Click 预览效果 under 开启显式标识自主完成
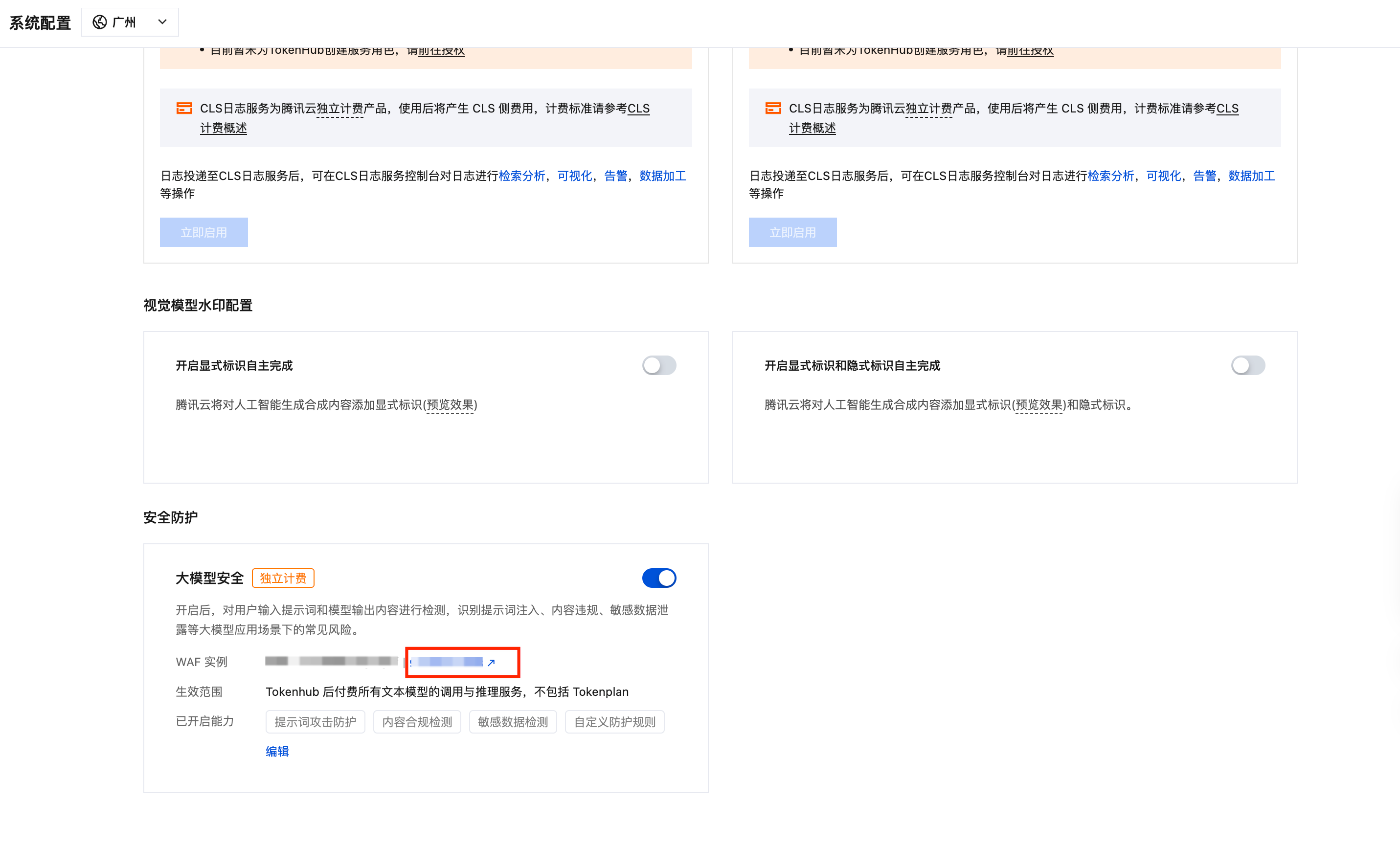 click(450, 405)
